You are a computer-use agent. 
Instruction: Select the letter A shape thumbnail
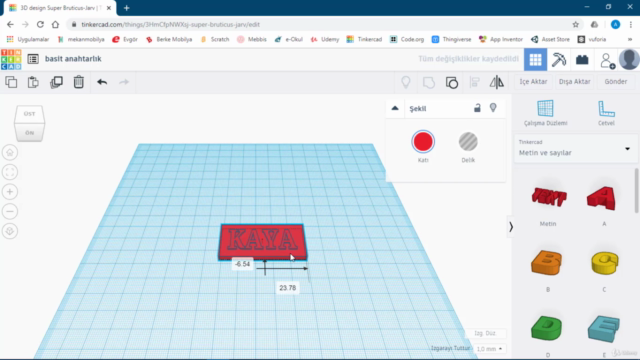(x=601, y=198)
